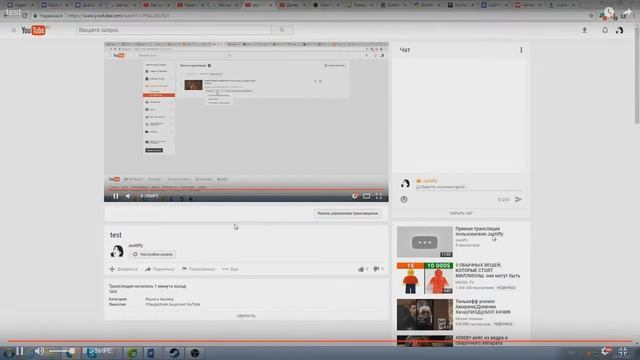Viewport: 640px width, 360px height.
Task: Open the Стандартная лицензия YouTube link
Action: click(173, 304)
